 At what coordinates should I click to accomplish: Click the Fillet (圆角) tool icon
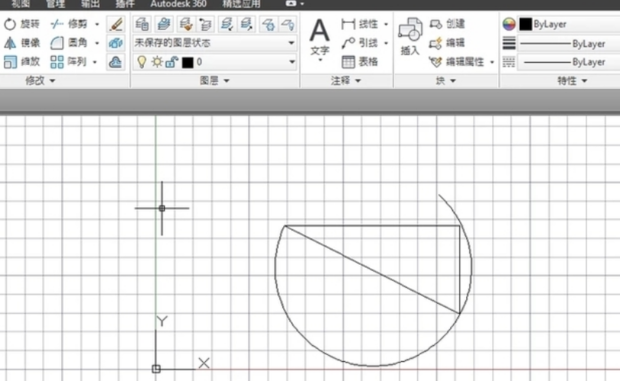(x=57, y=43)
